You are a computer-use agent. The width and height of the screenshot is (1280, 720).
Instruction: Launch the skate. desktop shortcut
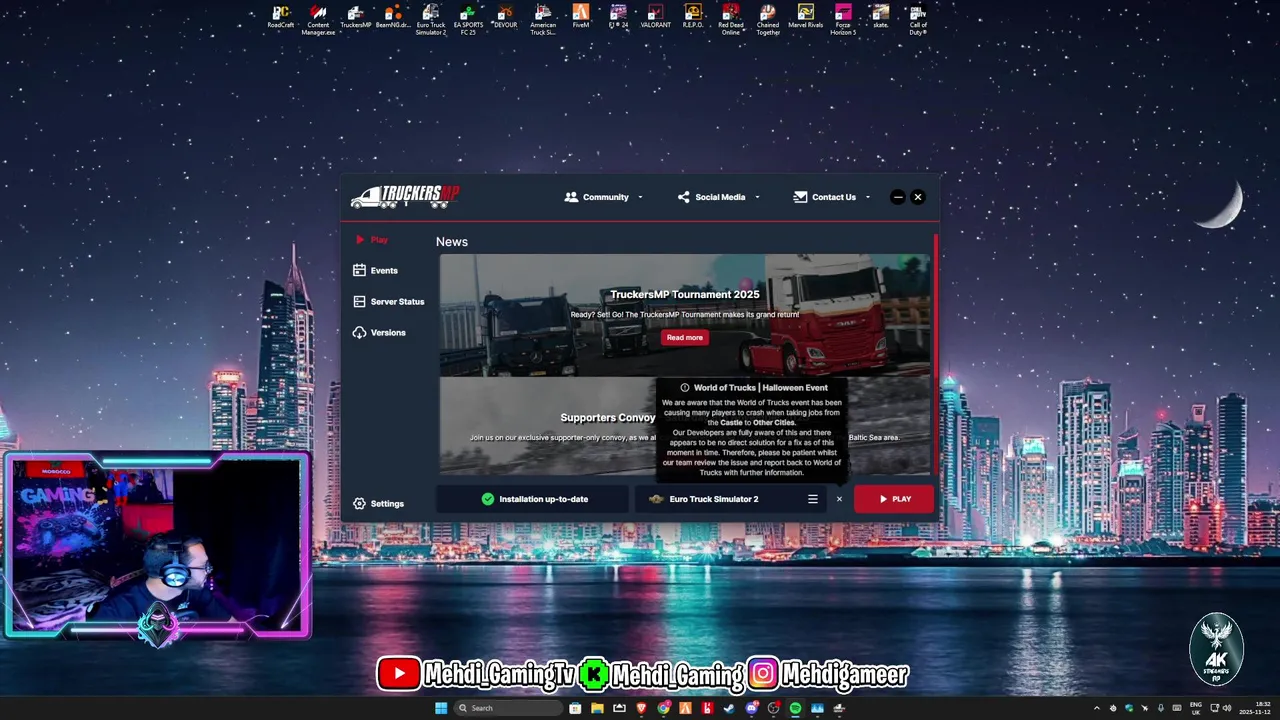[880, 18]
